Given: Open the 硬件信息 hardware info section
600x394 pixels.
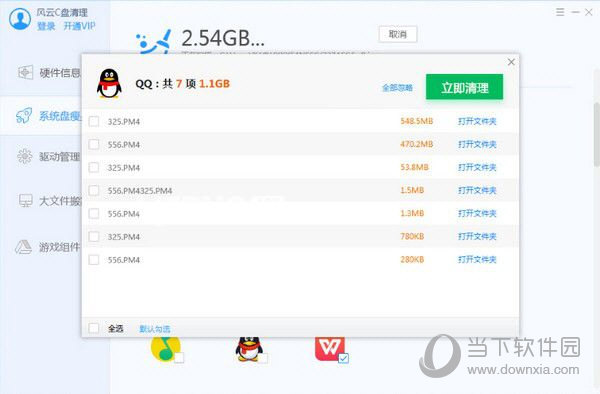Looking at the screenshot, I should point(49,72).
